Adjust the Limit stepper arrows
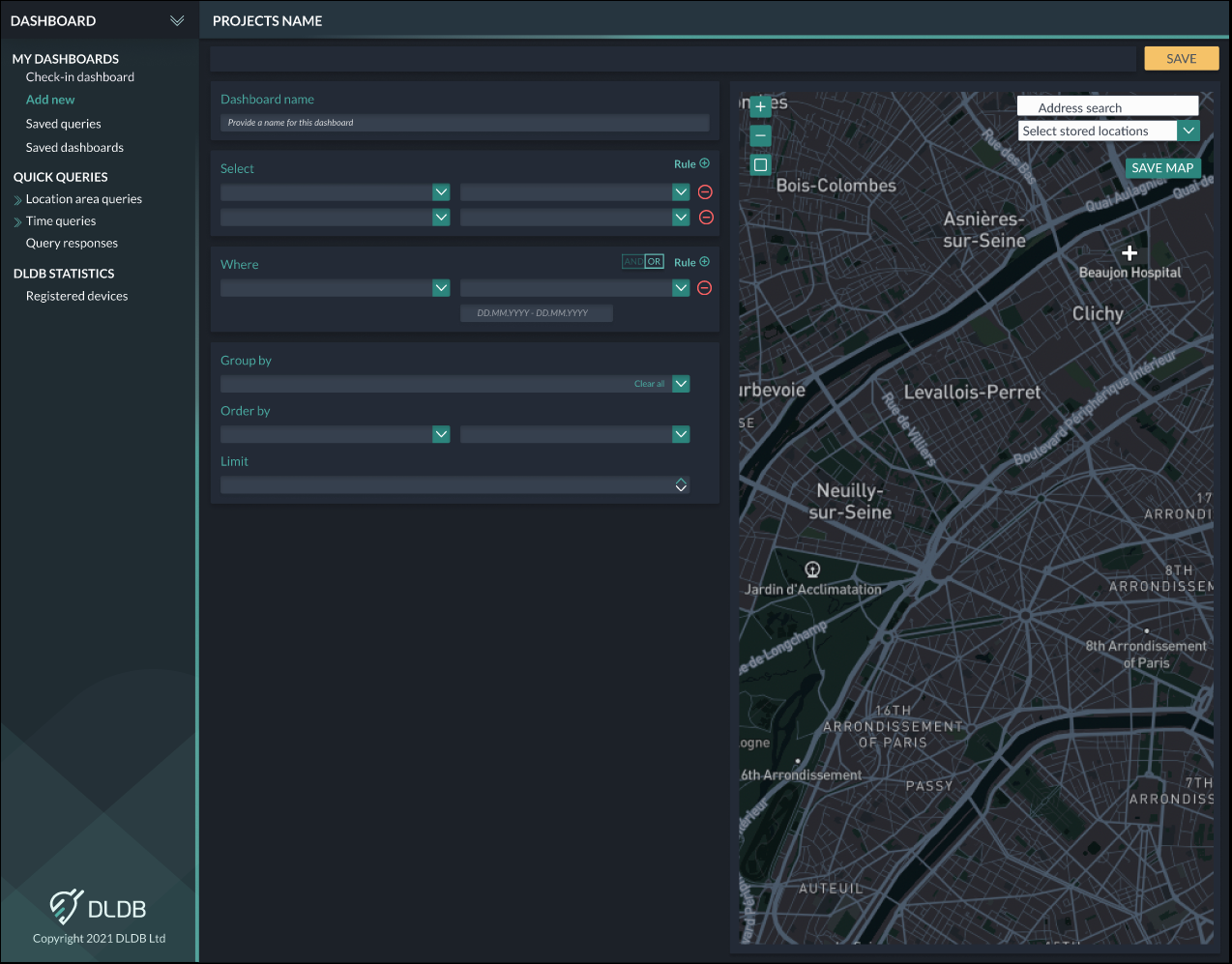 click(x=681, y=484)
